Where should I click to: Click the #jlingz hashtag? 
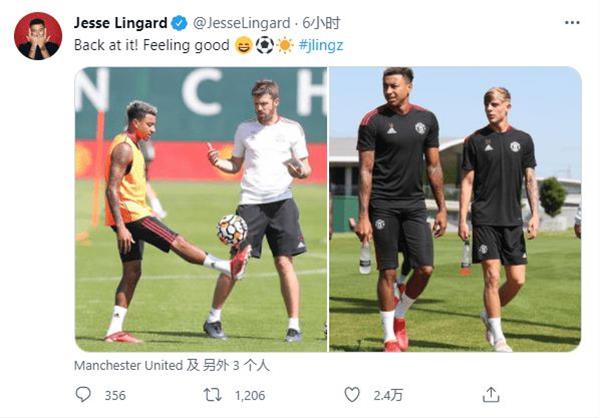[x=321, y=45]
